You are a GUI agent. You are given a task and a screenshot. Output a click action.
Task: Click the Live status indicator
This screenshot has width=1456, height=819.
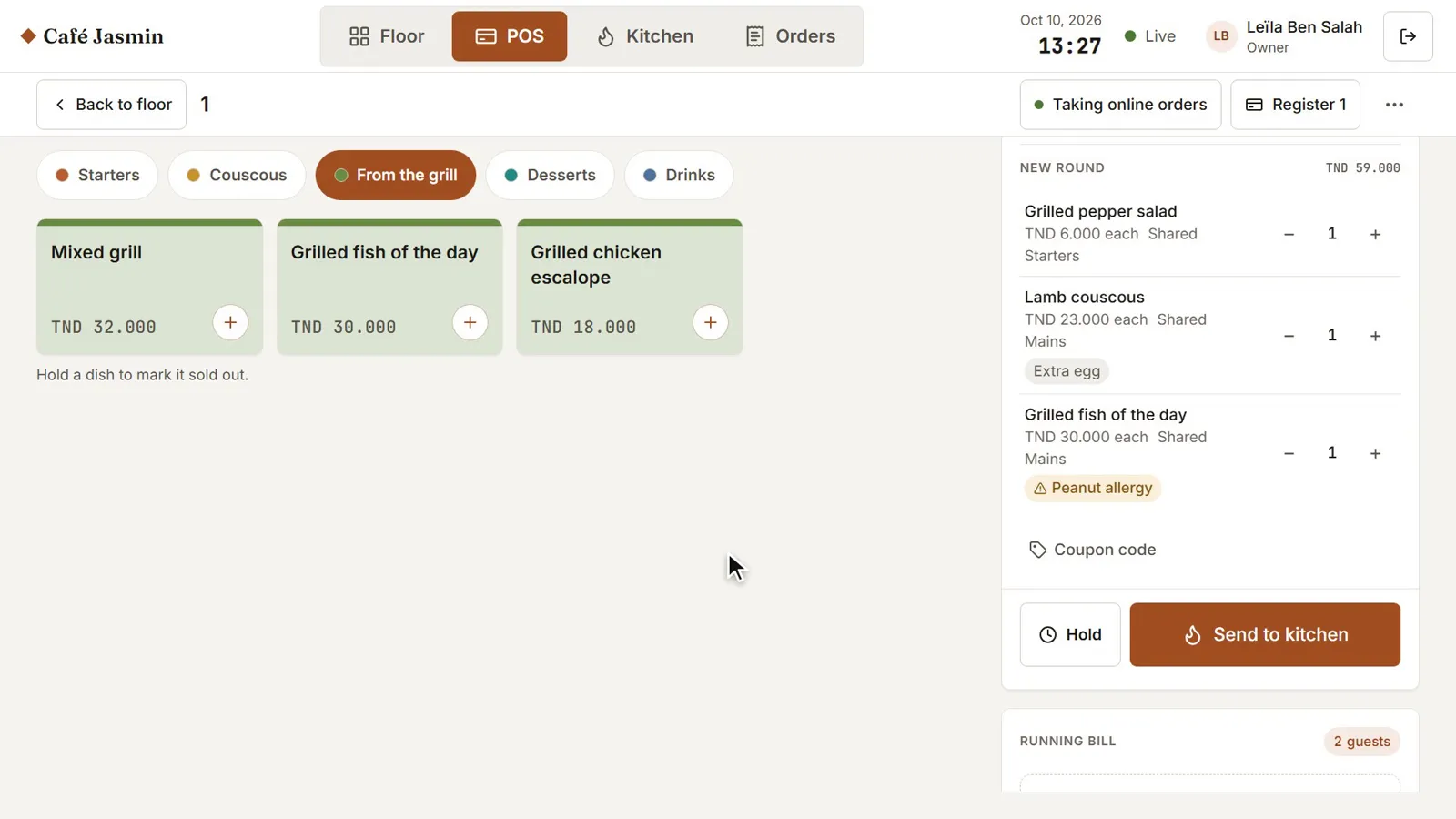coord(1150,36)
